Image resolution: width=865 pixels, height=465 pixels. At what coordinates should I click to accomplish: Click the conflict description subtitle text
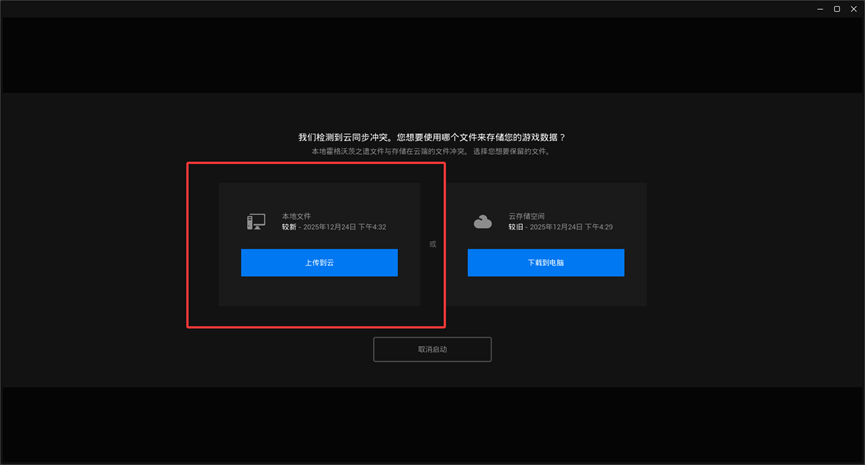(430, 151)
